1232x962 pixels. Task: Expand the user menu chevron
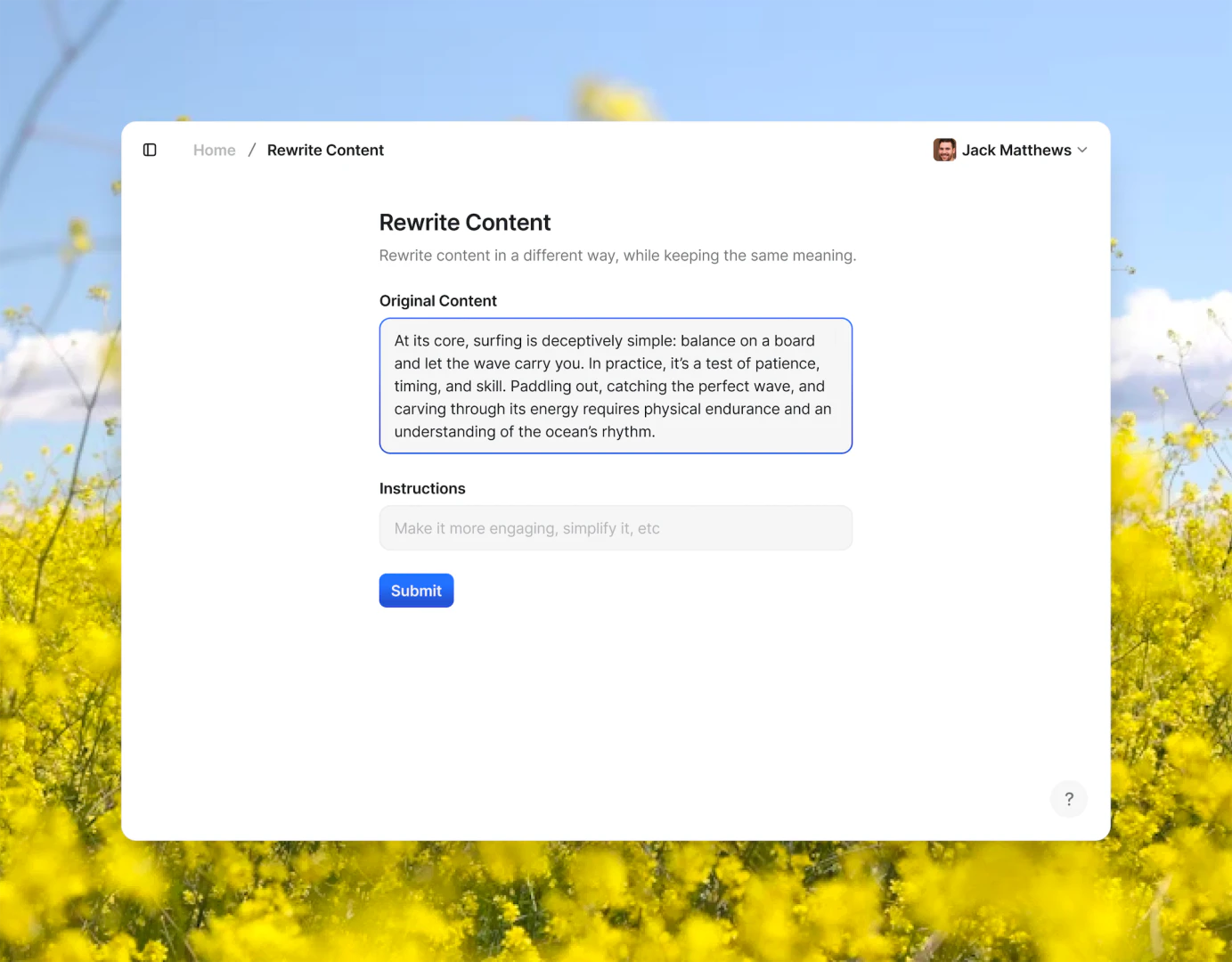(x=1082, y=150)
